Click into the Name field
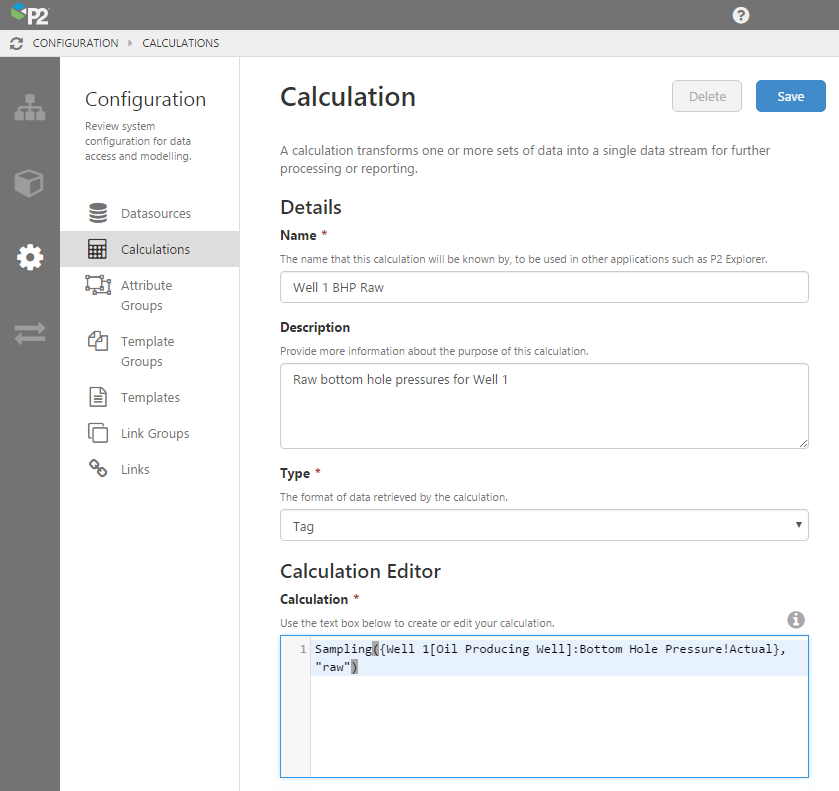Screen dimensions: 839x791 [x=544, y=287]
